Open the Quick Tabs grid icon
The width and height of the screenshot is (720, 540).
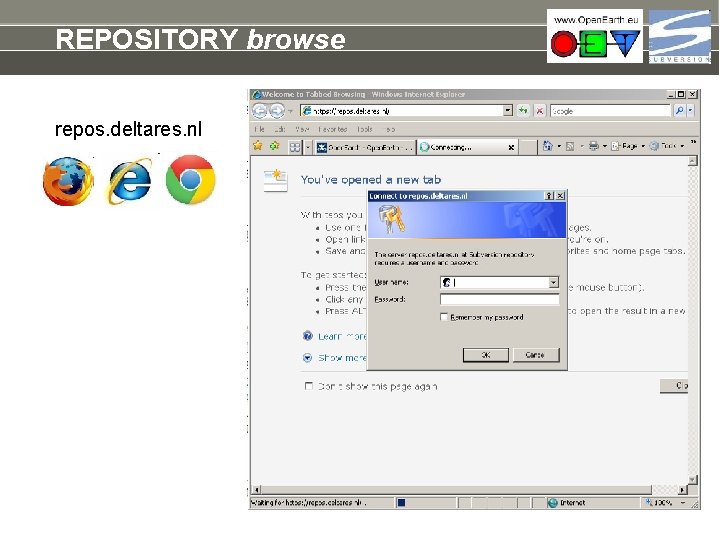295,147
